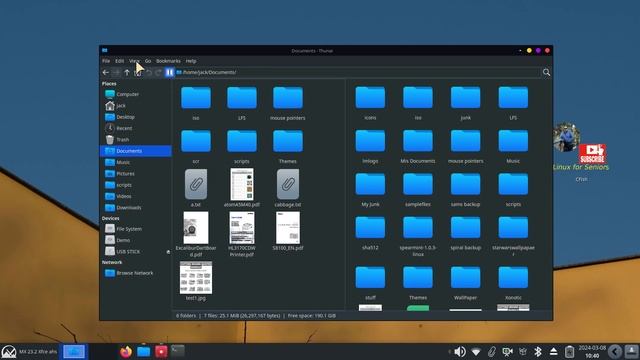Select the junk folder
The height and width of the screenshot is (360, 640).
tap(465, 98)
